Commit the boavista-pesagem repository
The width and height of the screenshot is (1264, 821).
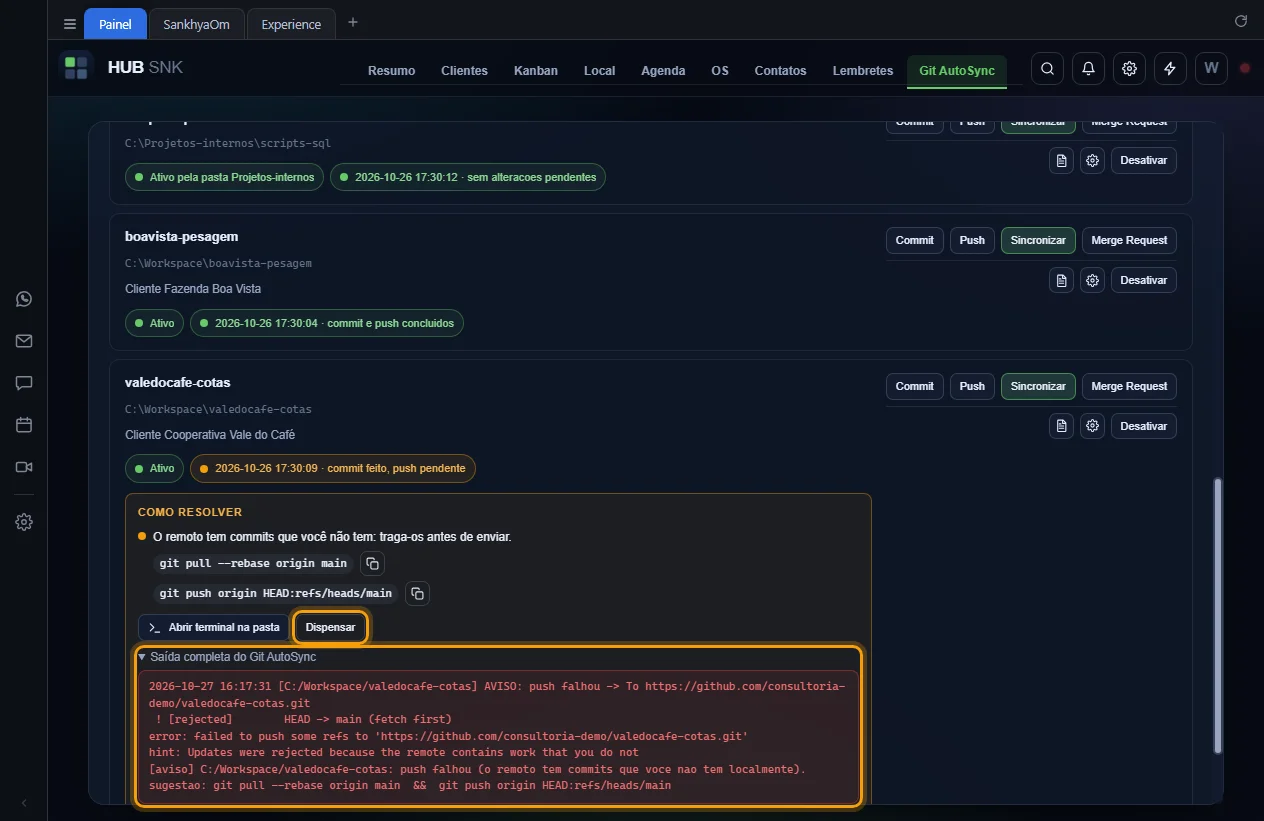coord(914,240)
